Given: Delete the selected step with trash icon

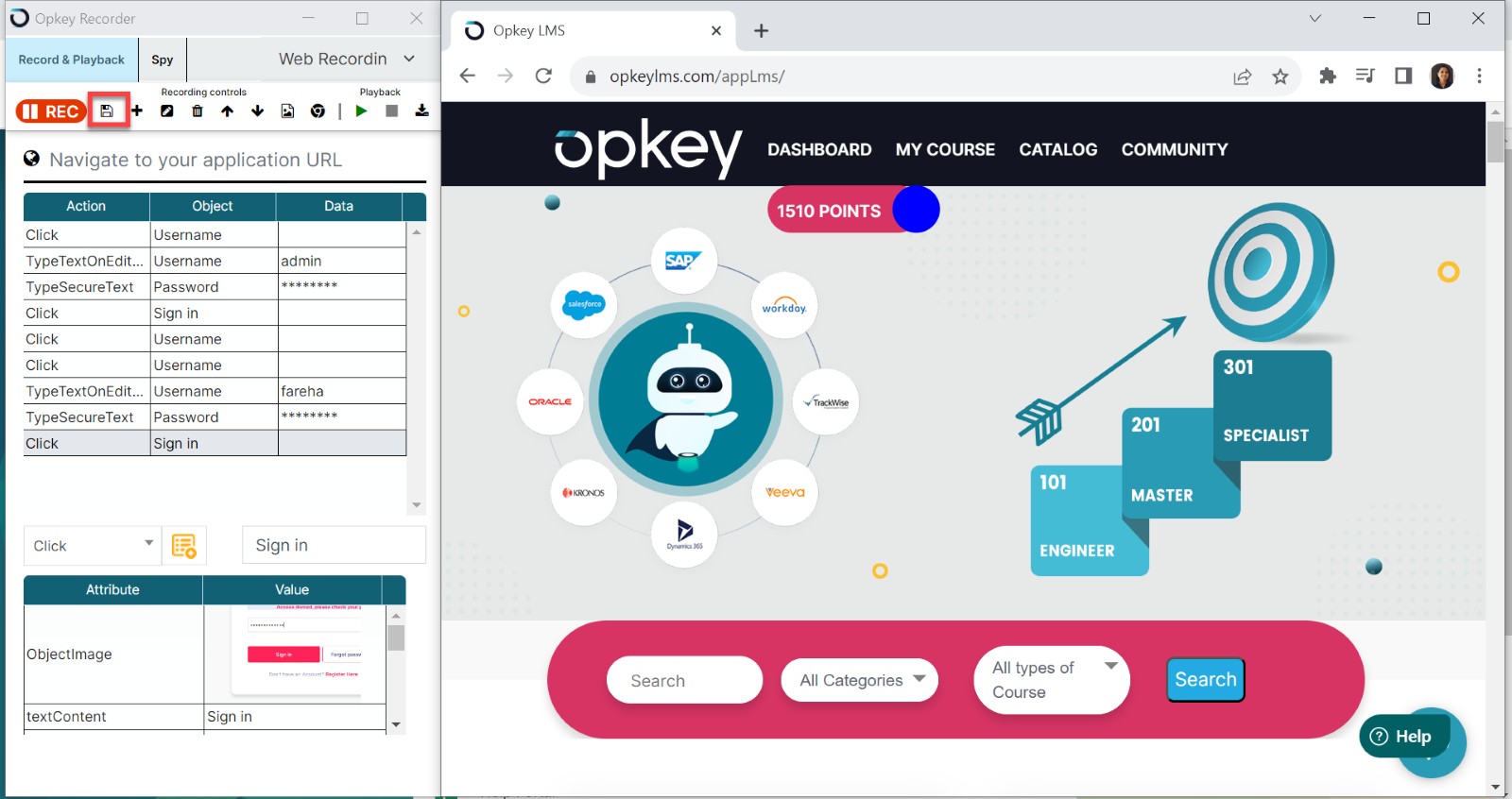Looking at the screenshot, I should (198, 110).
